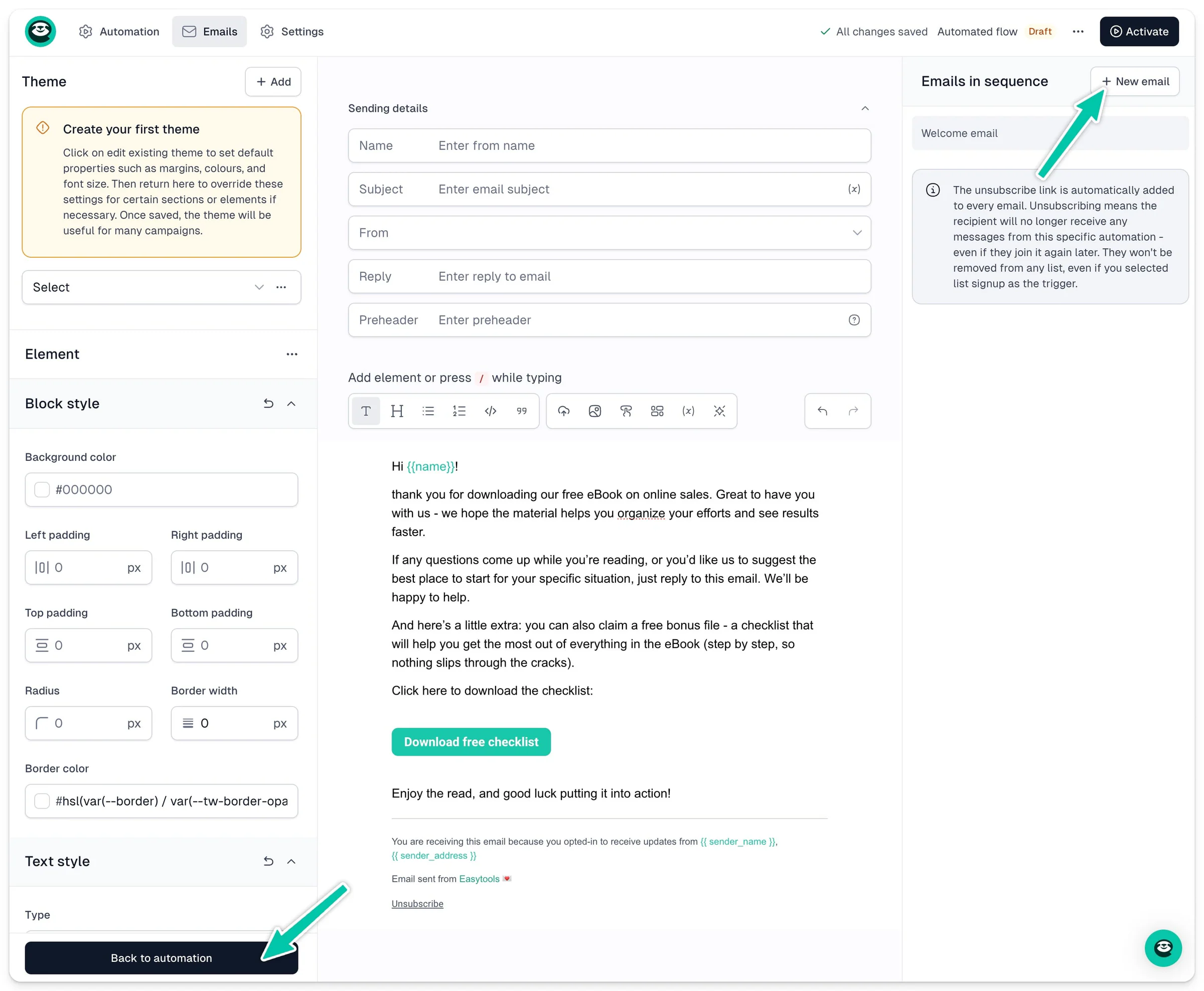Switch to the Settings tab

tap(292, 32)
